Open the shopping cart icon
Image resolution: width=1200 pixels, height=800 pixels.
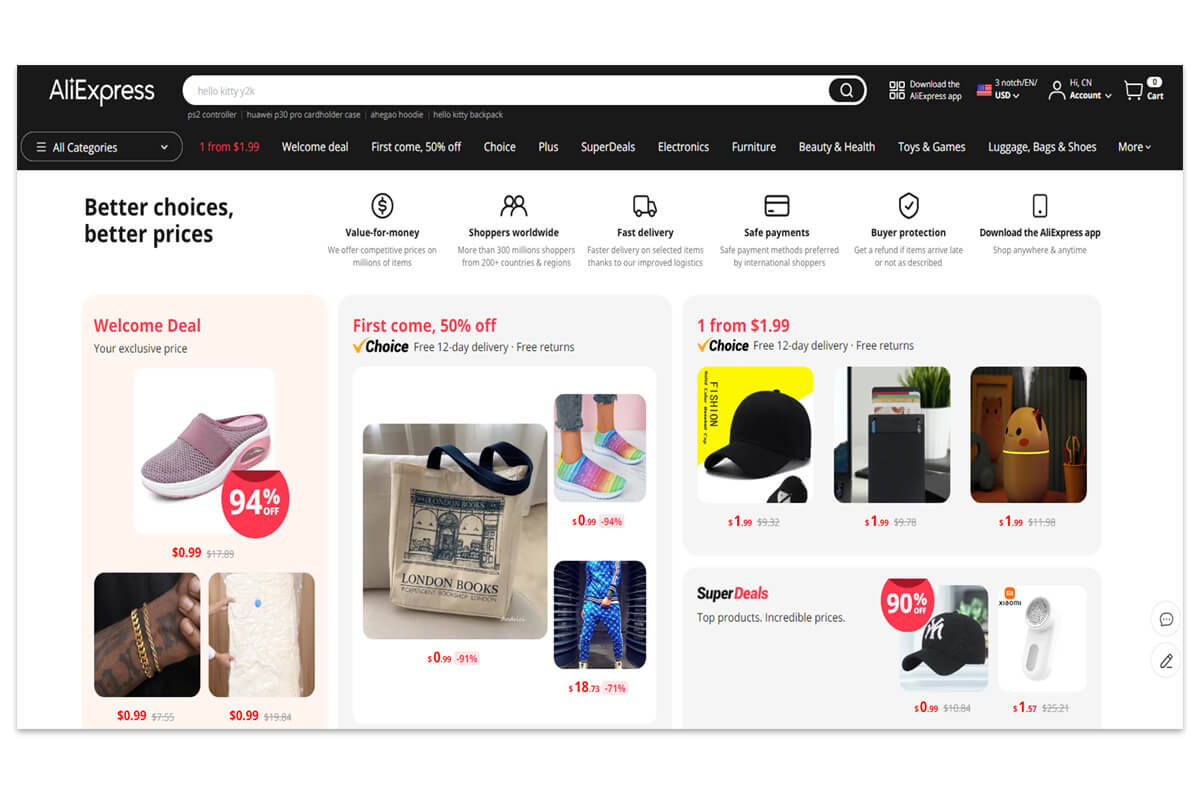[x=1133, y=91]
